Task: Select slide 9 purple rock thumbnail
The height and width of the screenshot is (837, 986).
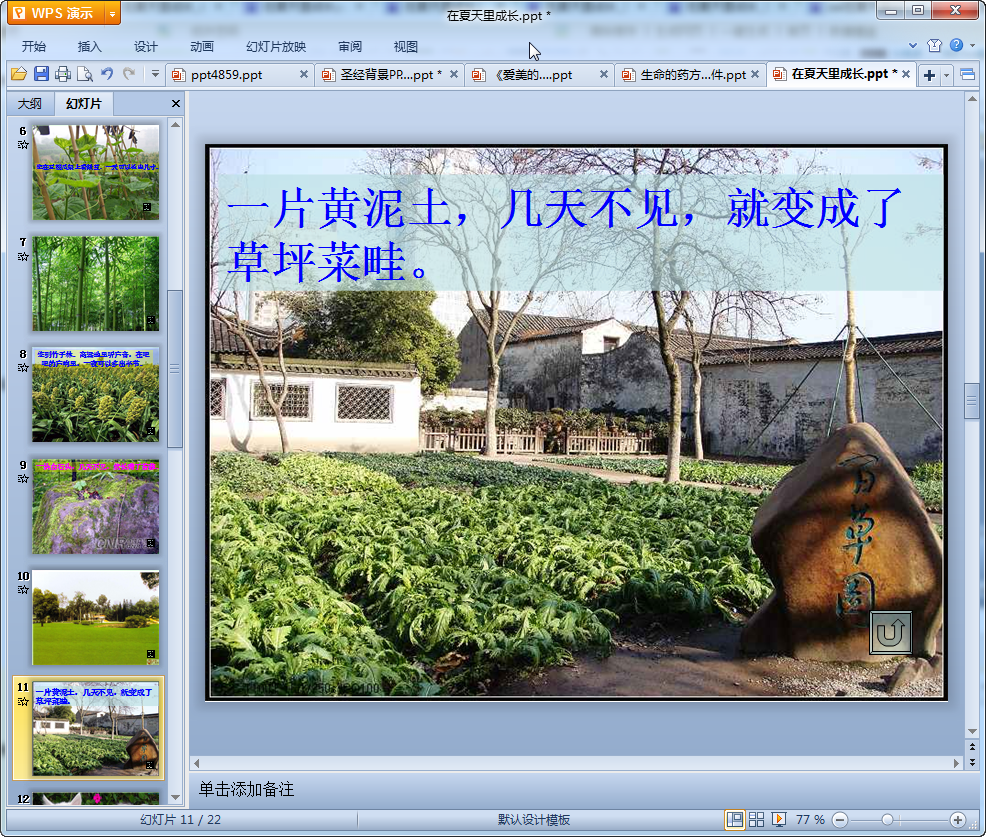Action: click(96, 506)
